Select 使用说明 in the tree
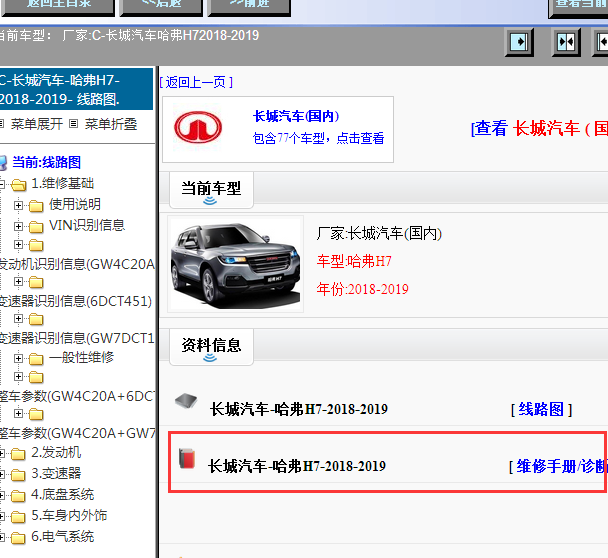 coord(75,204)
